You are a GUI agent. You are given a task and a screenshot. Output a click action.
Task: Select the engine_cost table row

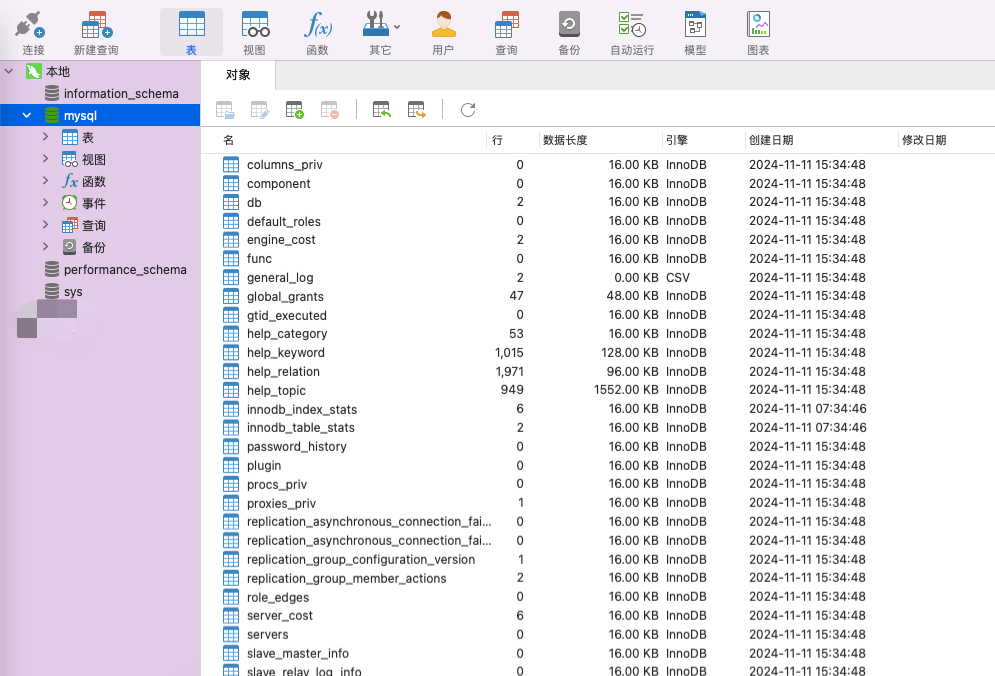[598, 240]
